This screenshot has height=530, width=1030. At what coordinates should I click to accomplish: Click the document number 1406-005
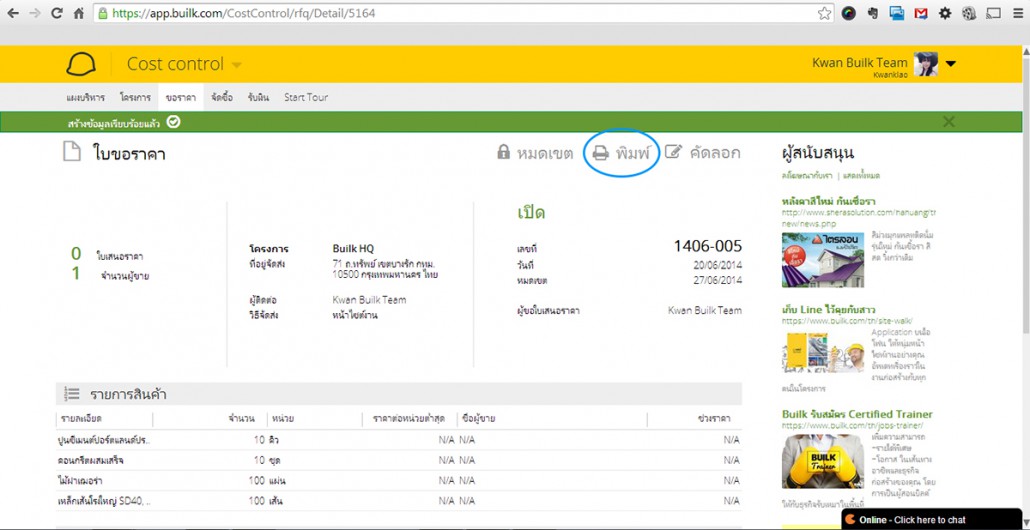tap(707, 246)
